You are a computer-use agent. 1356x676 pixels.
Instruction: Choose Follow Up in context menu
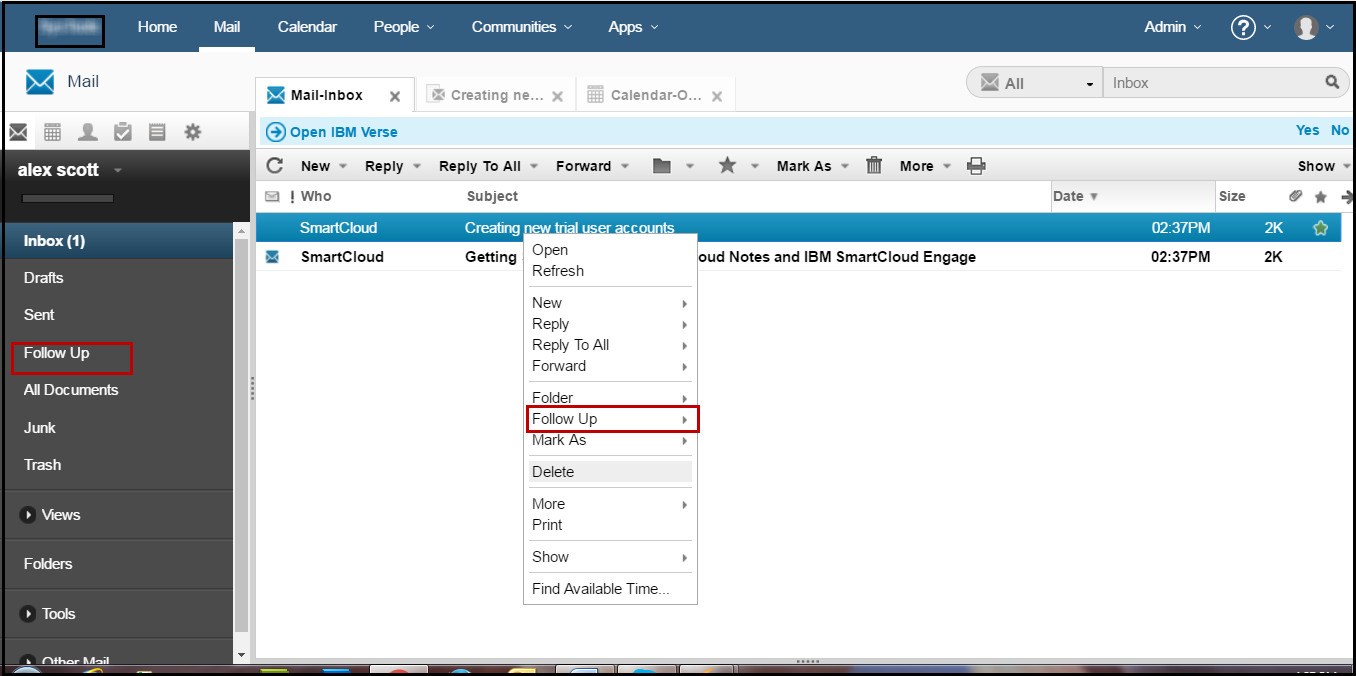click(612, 419)
